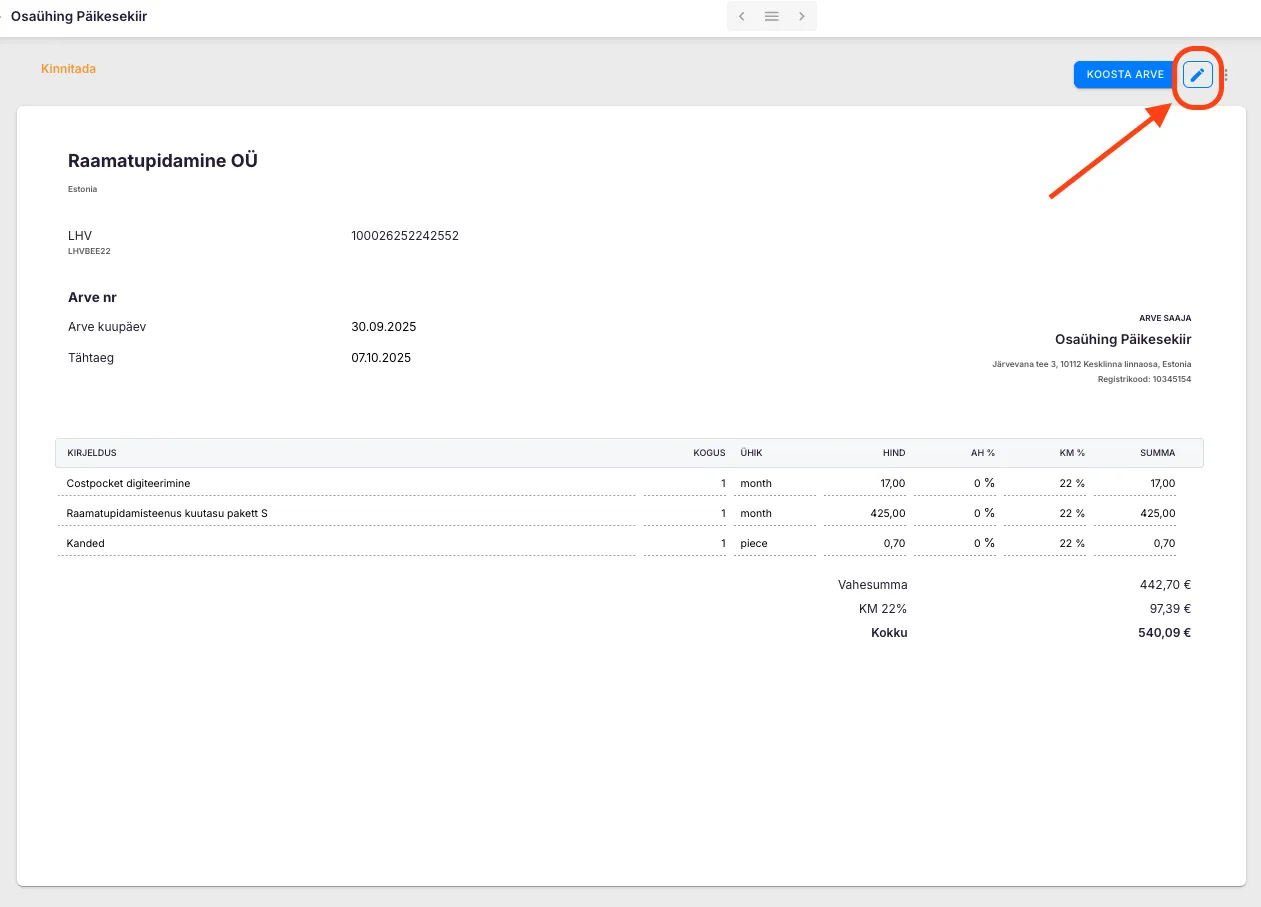Click the orange Kinnitada status label

(x=68, y=69)
